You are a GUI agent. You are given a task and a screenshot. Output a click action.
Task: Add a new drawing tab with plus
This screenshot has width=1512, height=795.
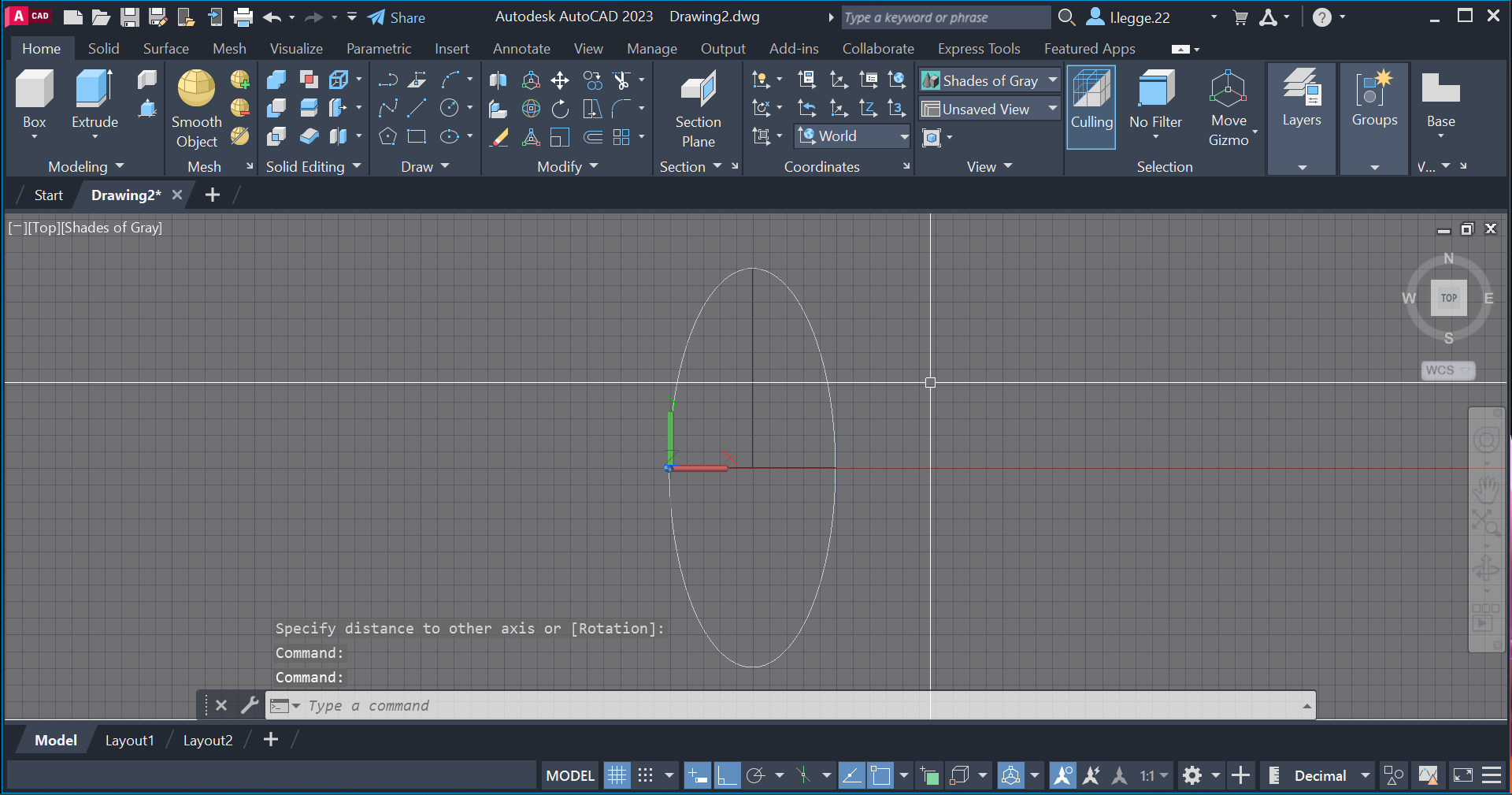[x=213, y=195]
